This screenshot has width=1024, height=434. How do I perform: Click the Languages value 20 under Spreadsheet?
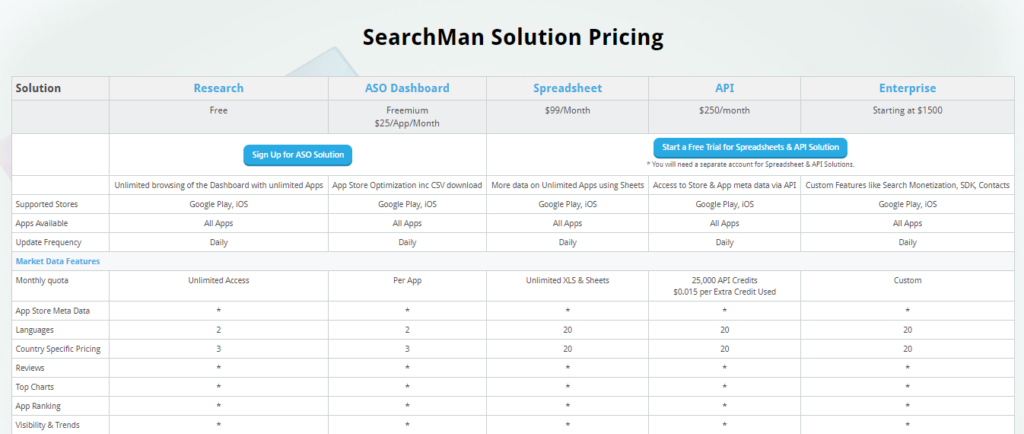click(568, 330)
